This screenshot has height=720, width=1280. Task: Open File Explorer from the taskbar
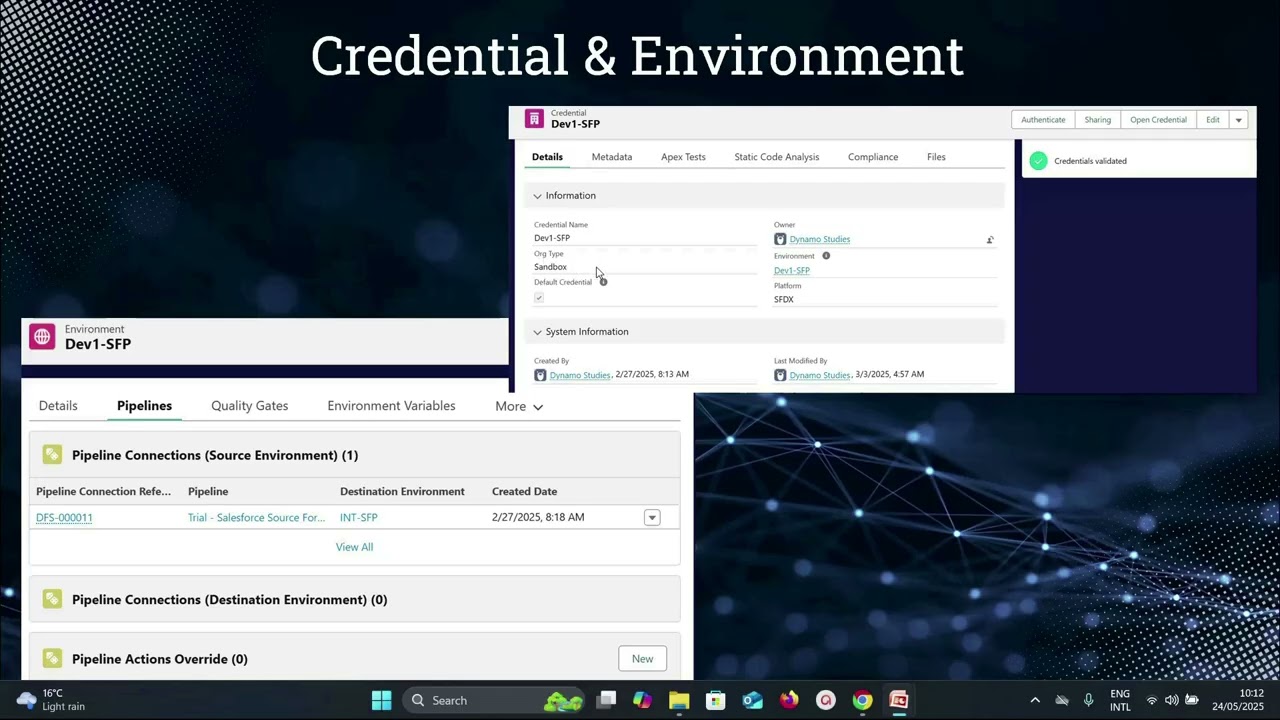[x=679, y=700]
